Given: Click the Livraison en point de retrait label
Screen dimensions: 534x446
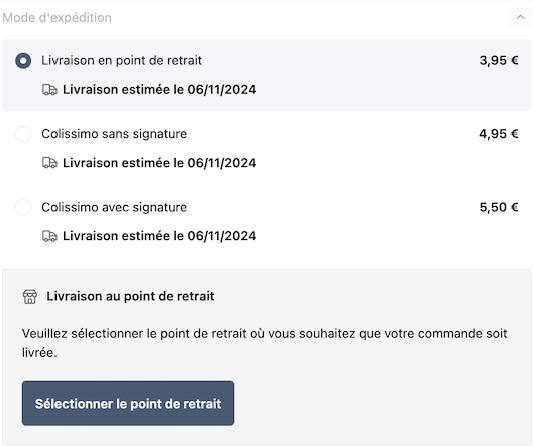Looking at the screenshot, I should [122, 61].
